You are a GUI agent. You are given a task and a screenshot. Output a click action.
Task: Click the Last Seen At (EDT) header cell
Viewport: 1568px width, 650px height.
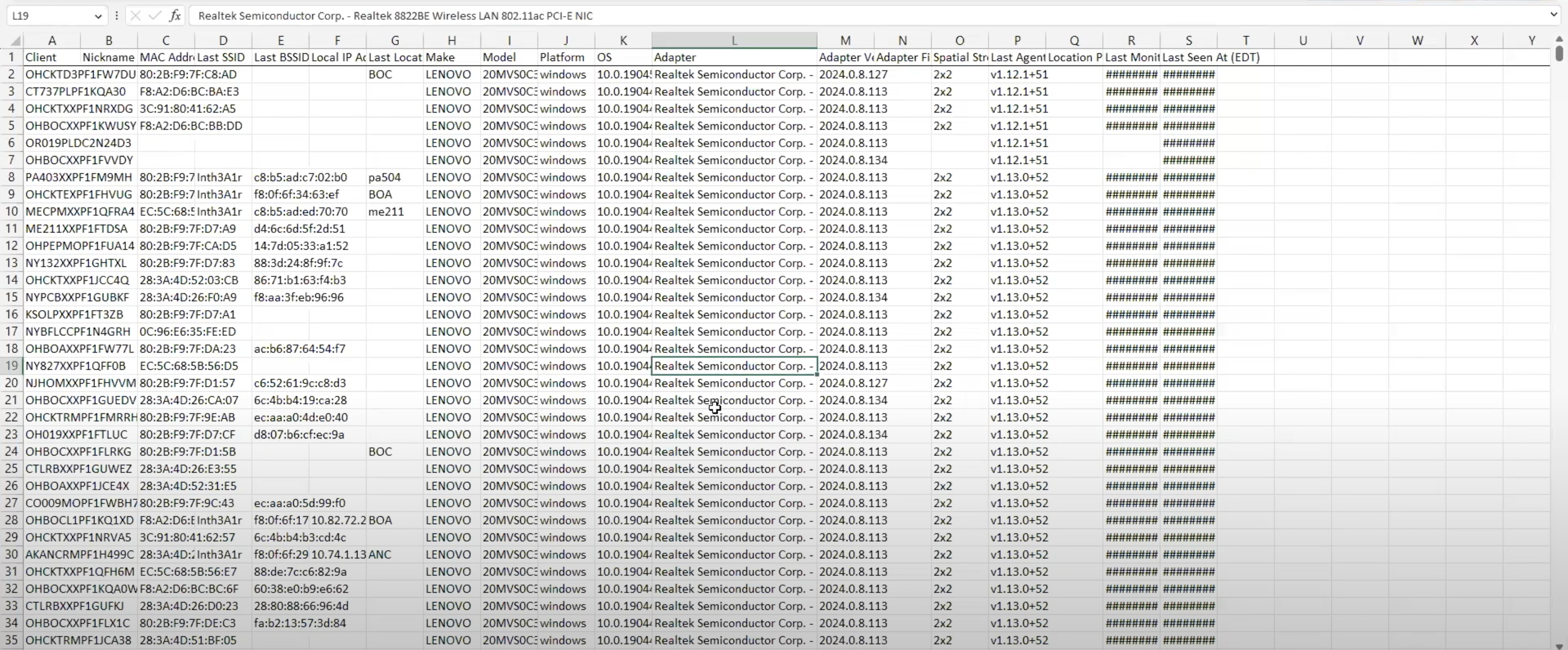click(1188, 57)
